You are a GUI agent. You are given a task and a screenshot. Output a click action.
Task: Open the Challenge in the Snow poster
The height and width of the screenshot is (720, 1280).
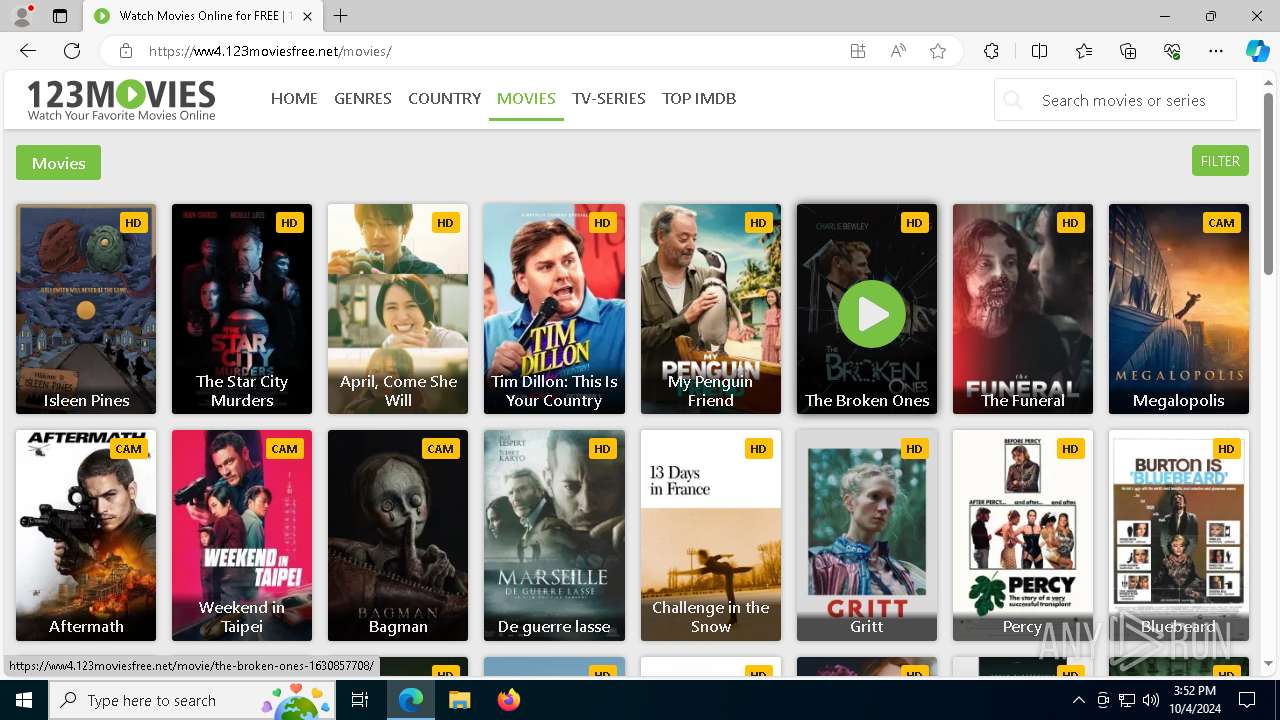point(711,535)
